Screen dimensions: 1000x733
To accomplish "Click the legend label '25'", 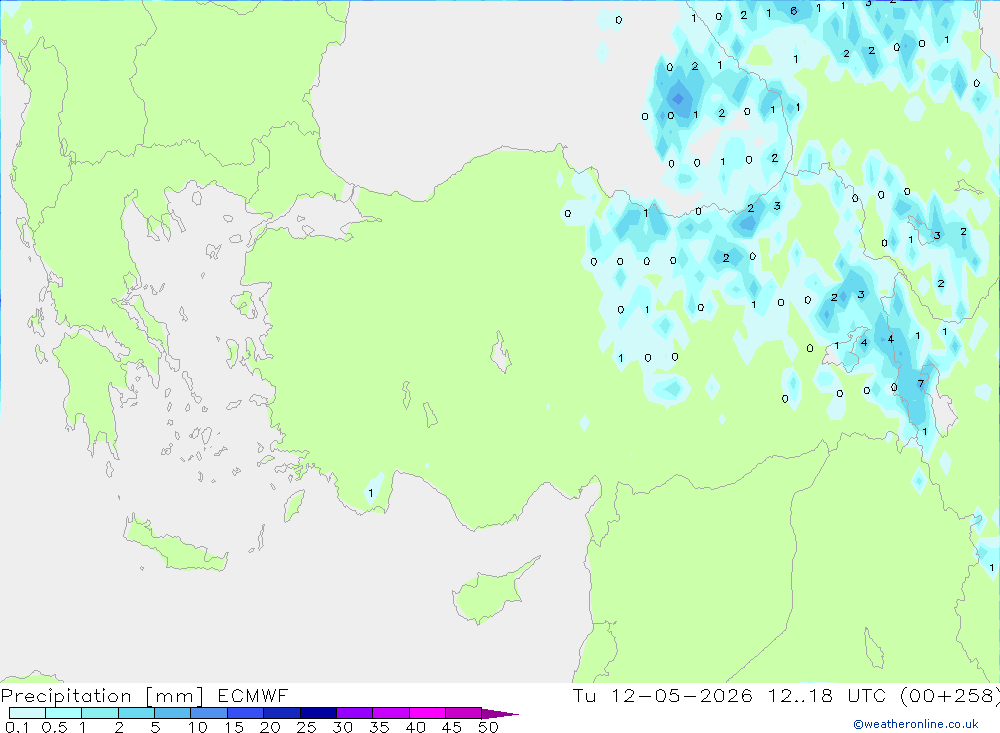I will tap(306, 727).
